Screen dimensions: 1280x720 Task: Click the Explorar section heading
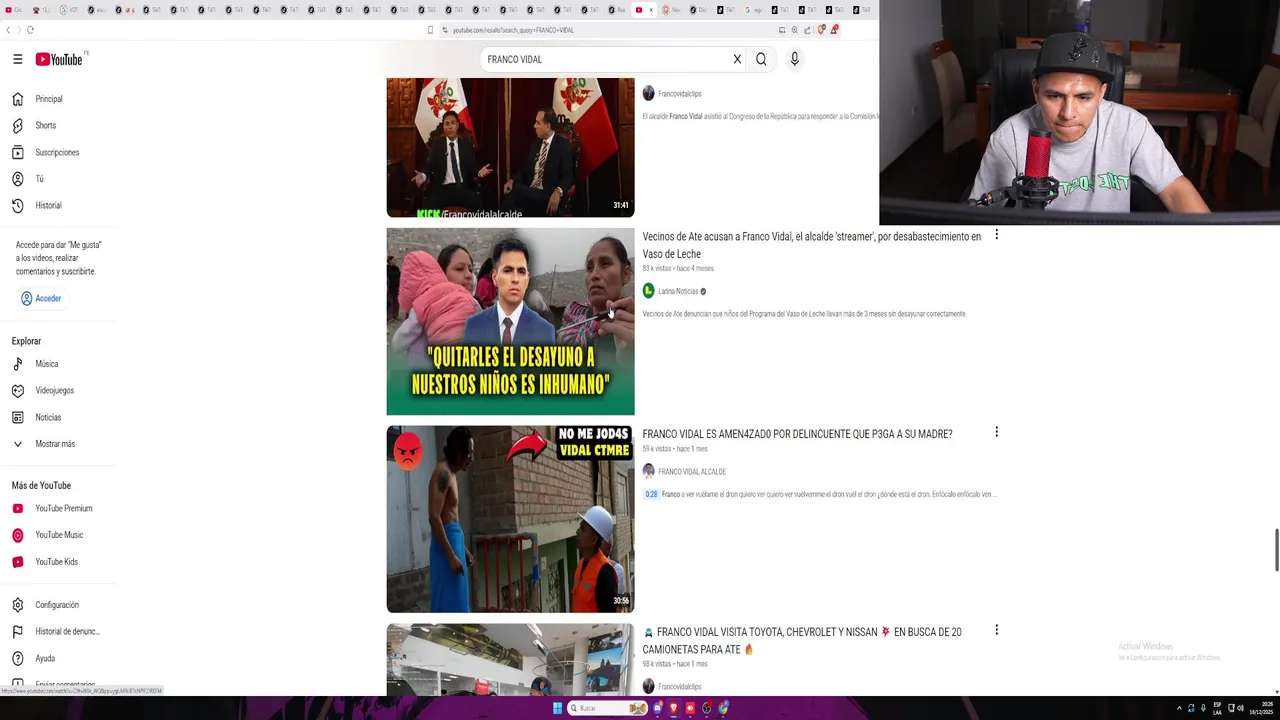[x=26, y=341]
